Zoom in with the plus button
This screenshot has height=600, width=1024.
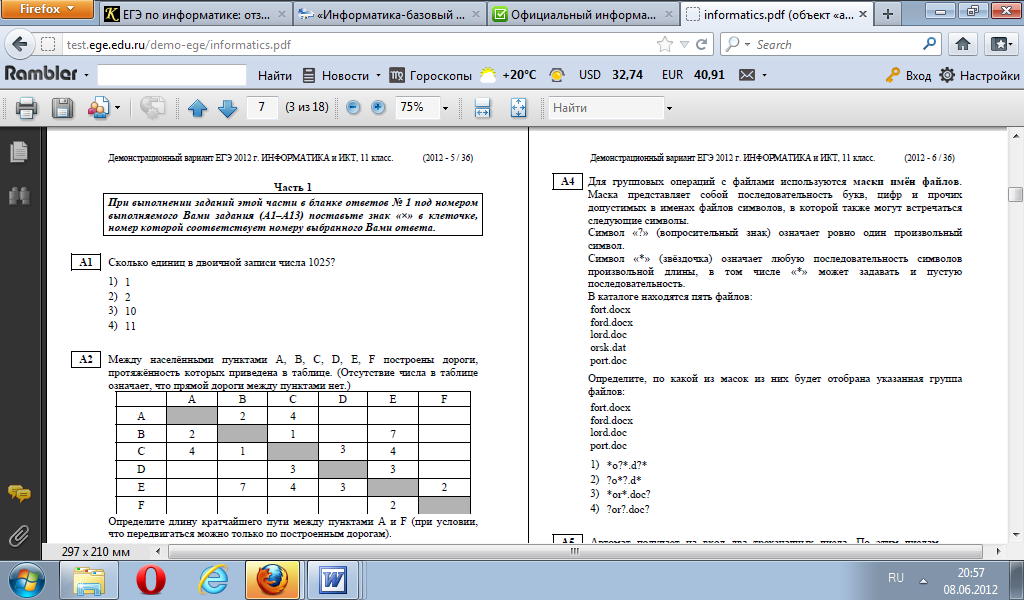378,107
